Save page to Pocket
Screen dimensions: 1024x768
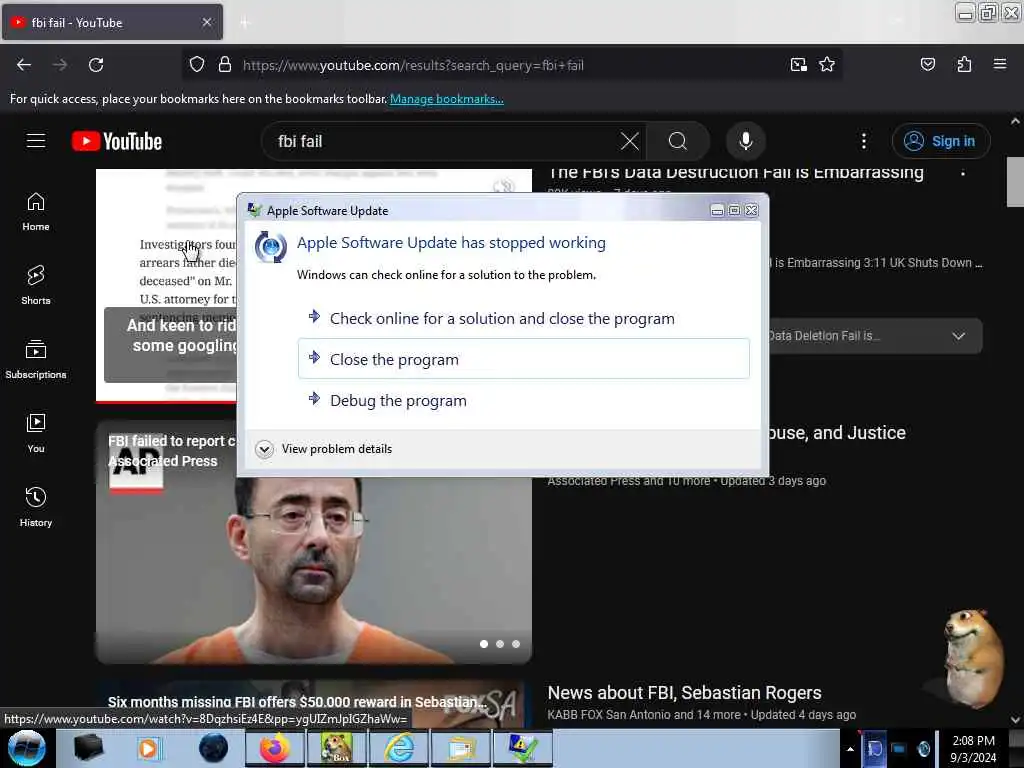click(x=927, y=64)
